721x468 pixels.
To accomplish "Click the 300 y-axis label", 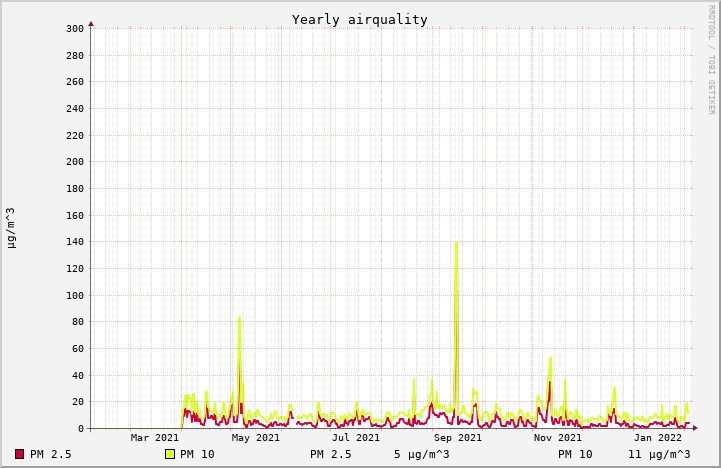I will [x=75, y=29].
